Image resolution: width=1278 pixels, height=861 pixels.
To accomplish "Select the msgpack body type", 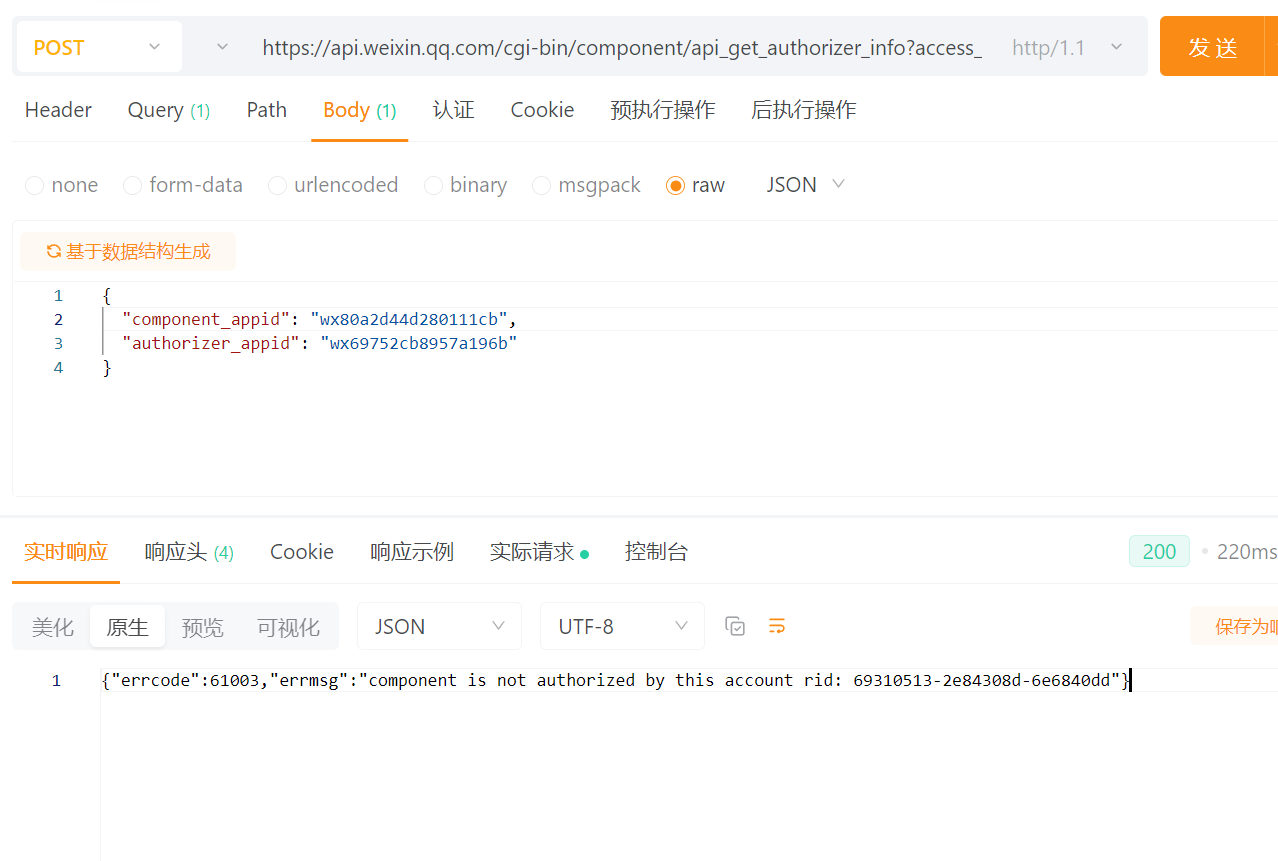I will pyautogui.click(x=586, y=185).
